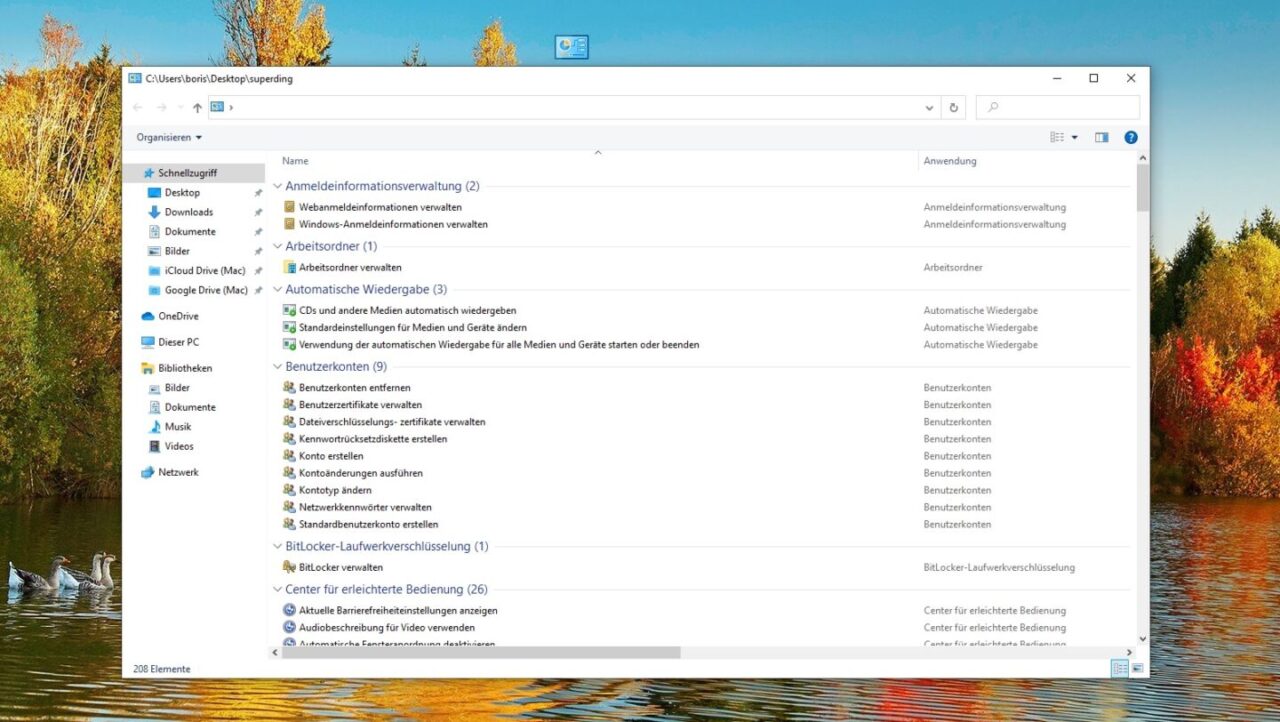Collapse the Automatische Wiedergabe section

277,289
